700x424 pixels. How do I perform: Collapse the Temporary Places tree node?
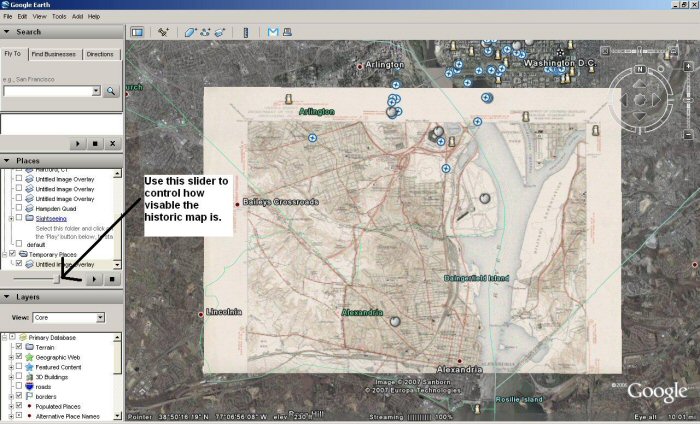4,254
